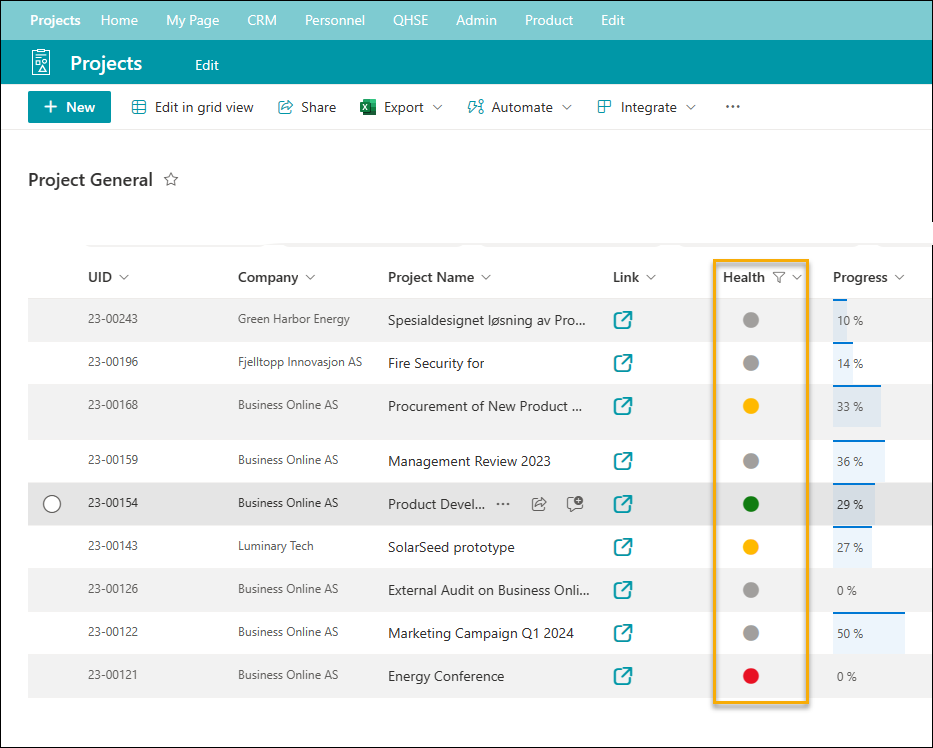Go to Home in top navigation
Image resolution: width=933 pixels, height=748 pixels.
[119, 20]
